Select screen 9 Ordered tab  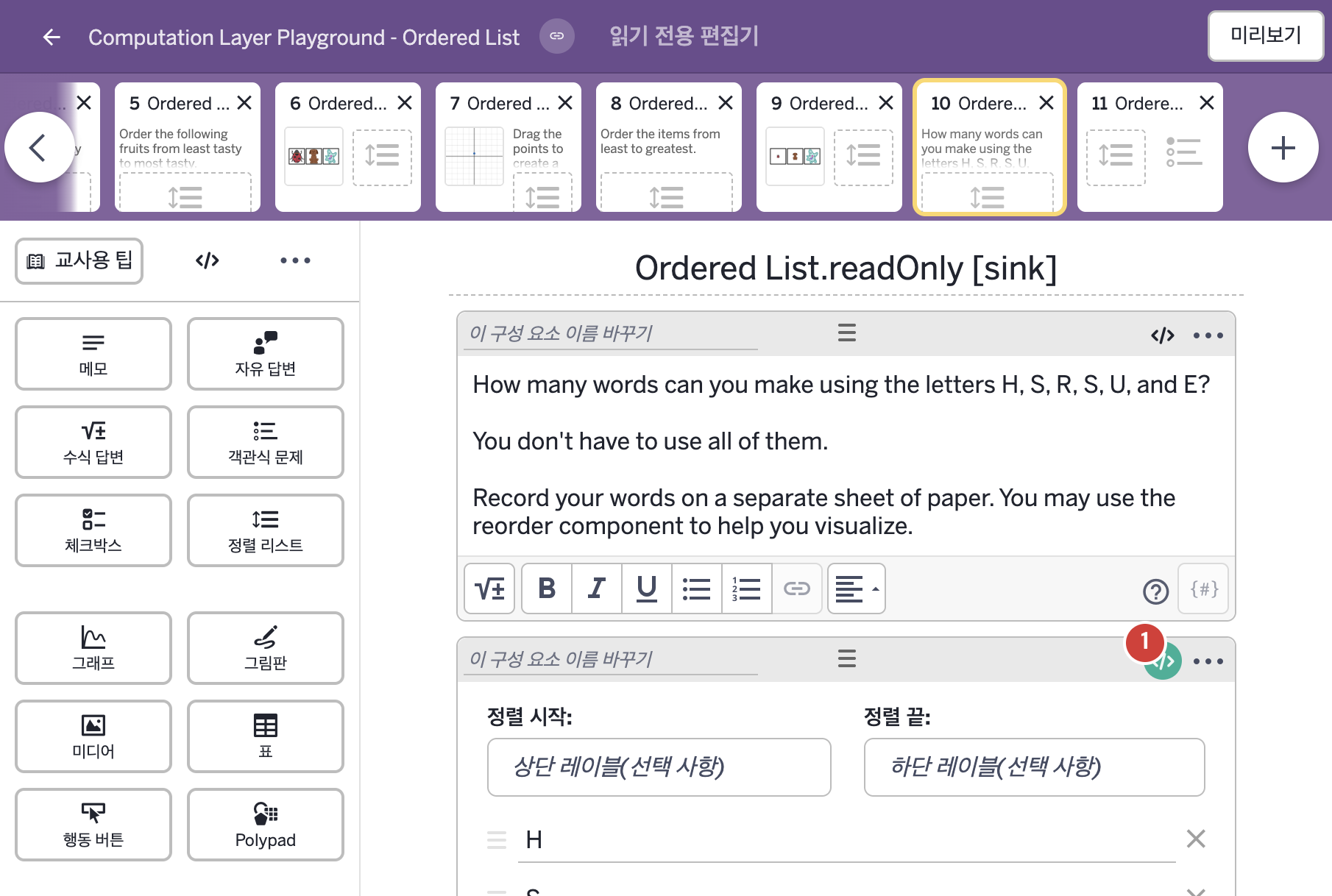click(x=829, y=147)
